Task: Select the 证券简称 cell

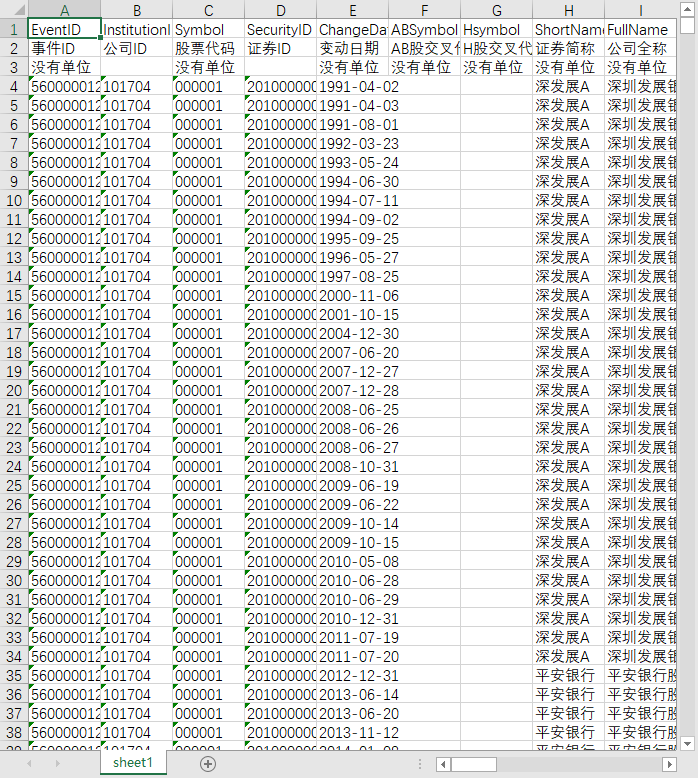Action: coord(569,48)
